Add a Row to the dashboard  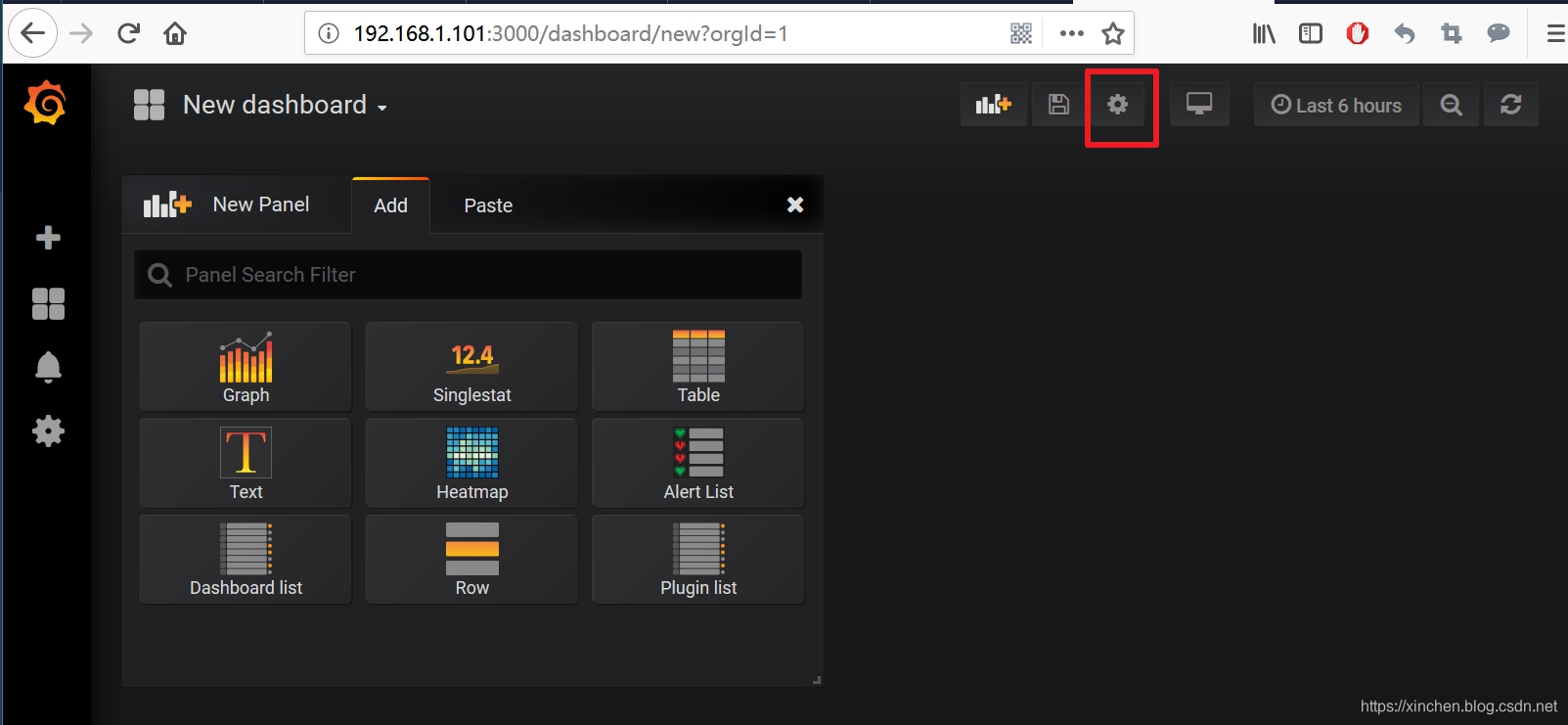click(471, 560)
